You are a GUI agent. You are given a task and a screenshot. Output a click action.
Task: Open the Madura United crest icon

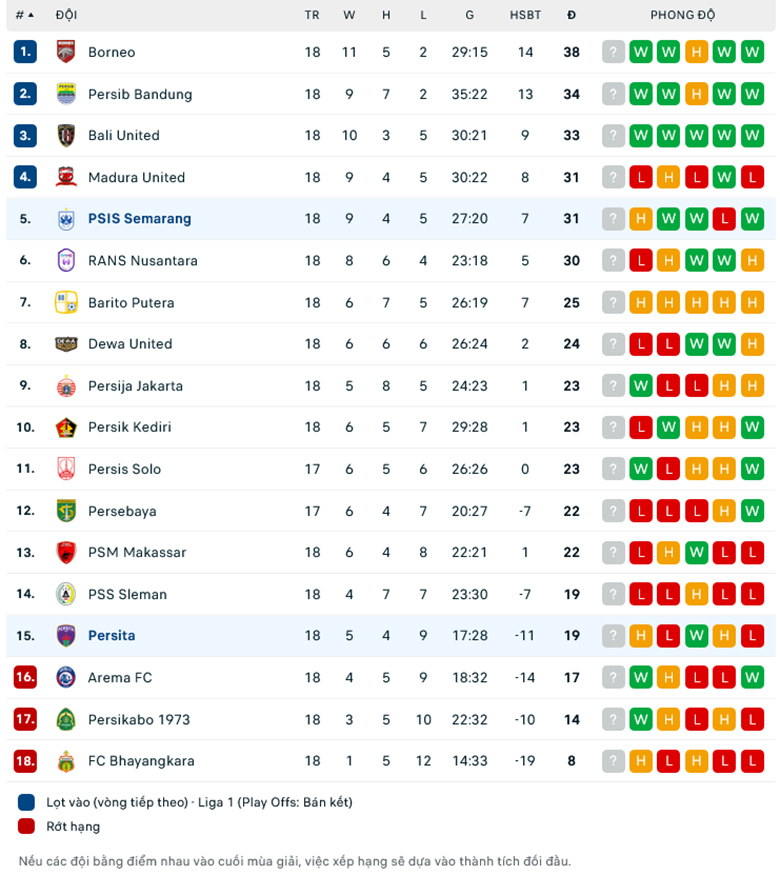tap(63, 177)
